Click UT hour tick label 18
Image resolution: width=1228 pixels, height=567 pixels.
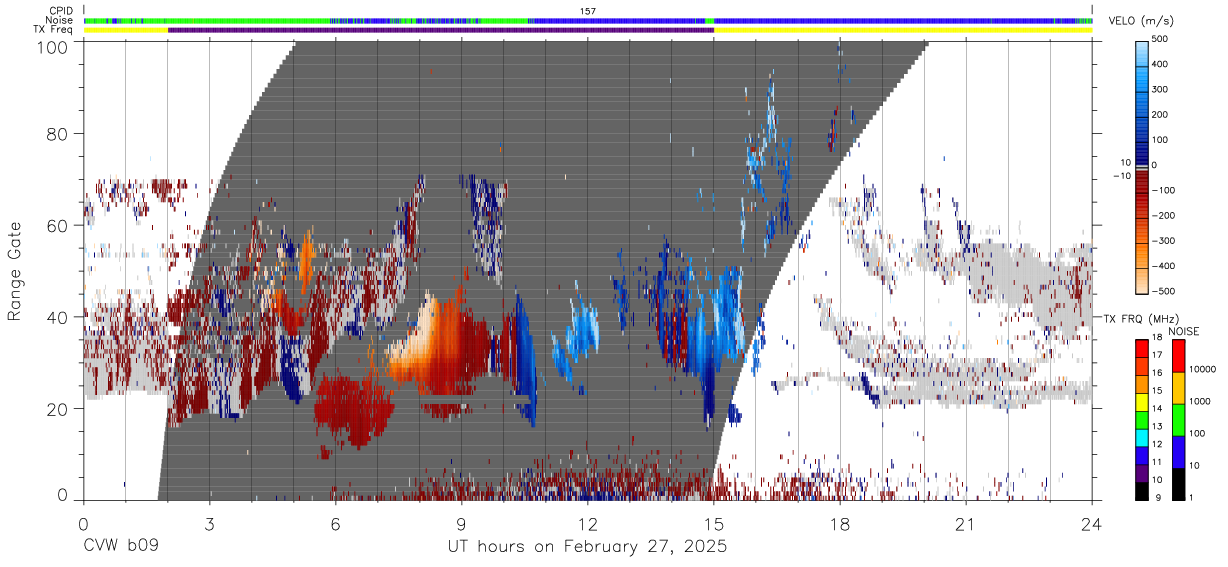pos(840,524)
